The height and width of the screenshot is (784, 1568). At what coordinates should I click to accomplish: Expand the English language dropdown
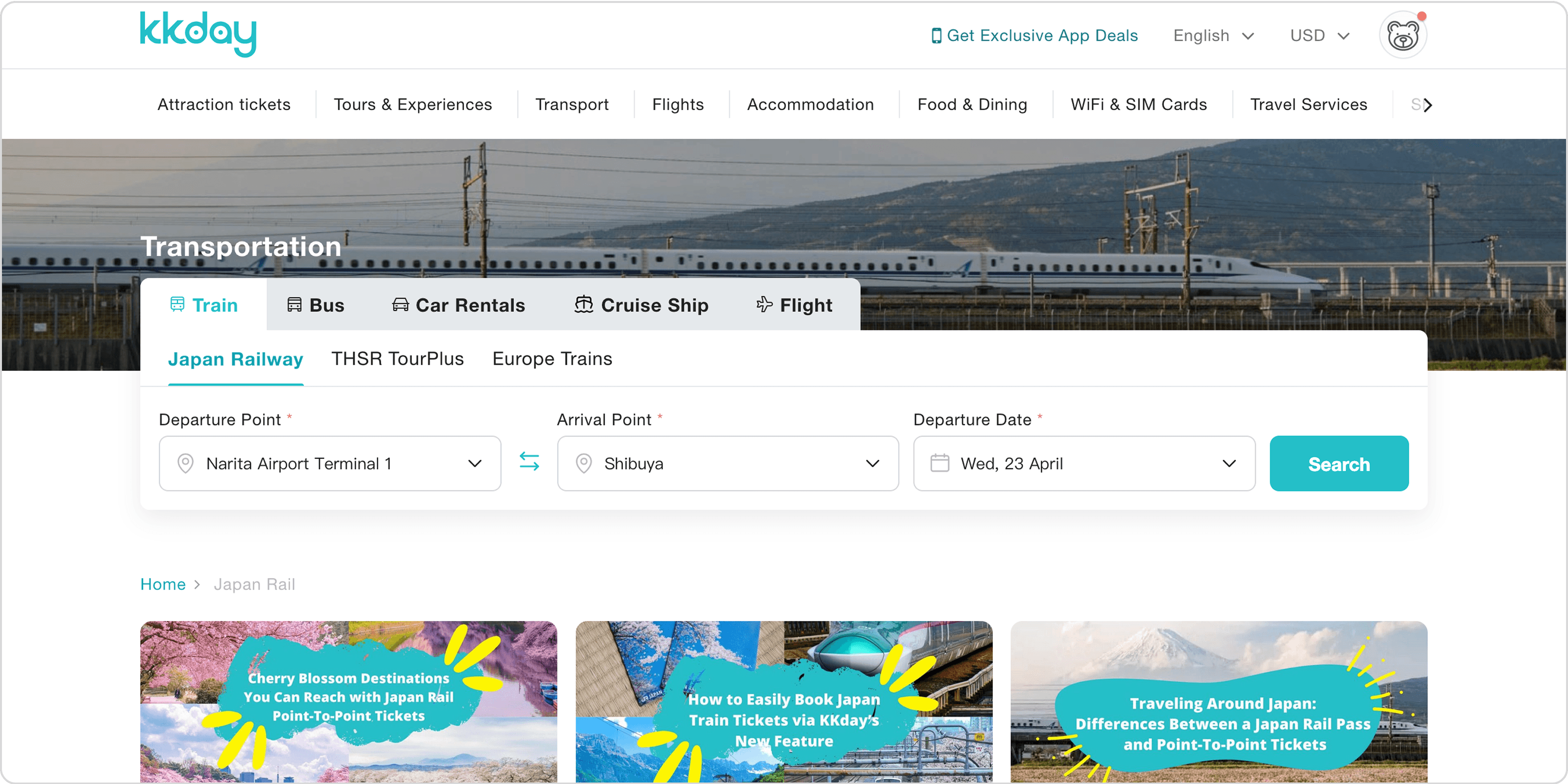[1213, 36]
